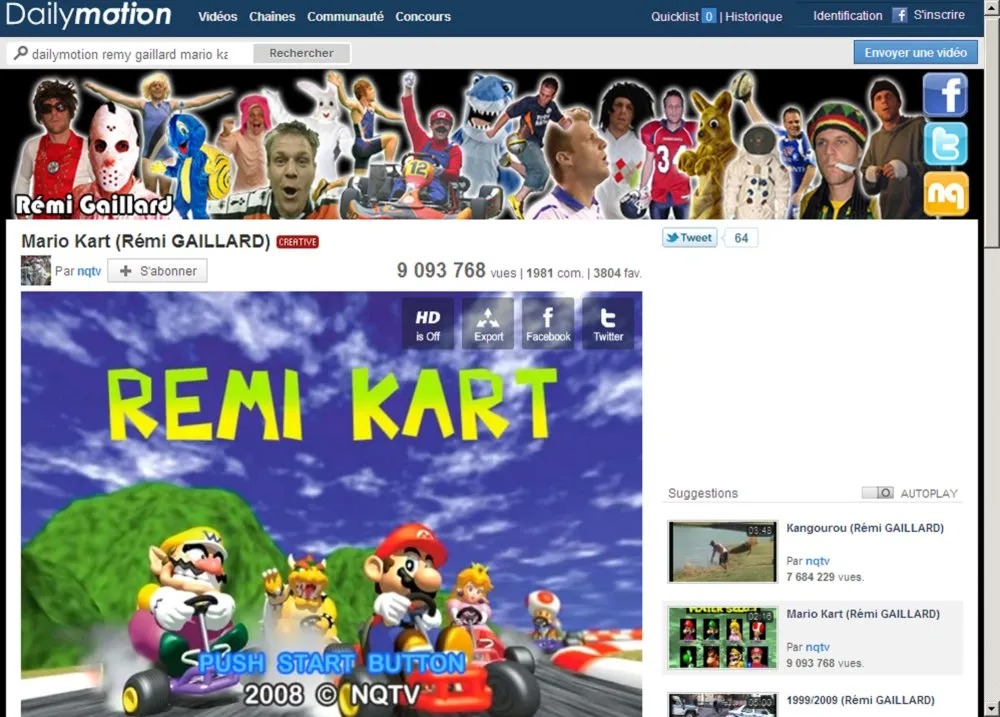Click the tweet count 64
Image resolution: width=1000 pixels, height=717 pixels.
coord(741,238)
